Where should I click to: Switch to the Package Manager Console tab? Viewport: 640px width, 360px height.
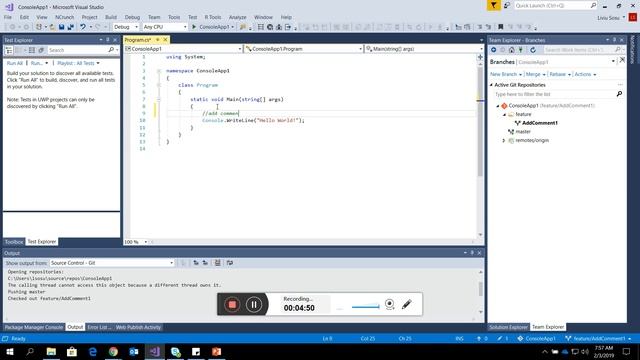click(34, 327)
